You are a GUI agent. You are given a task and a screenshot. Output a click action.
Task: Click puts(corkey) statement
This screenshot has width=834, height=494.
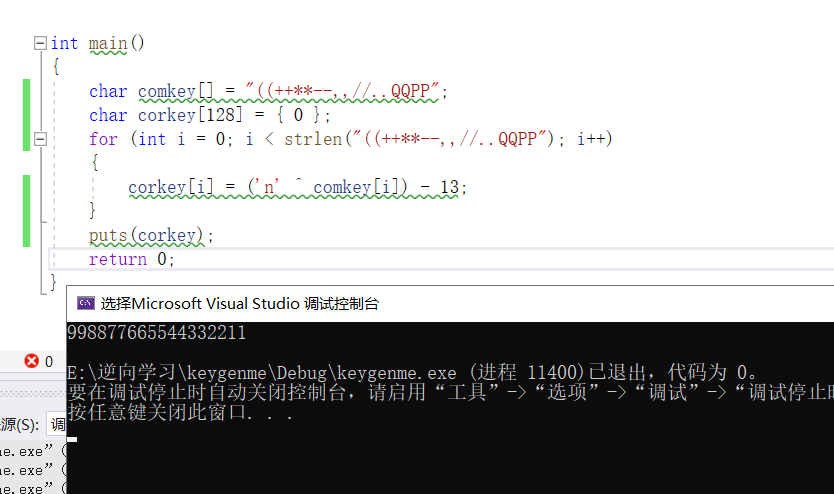[151, 236]
